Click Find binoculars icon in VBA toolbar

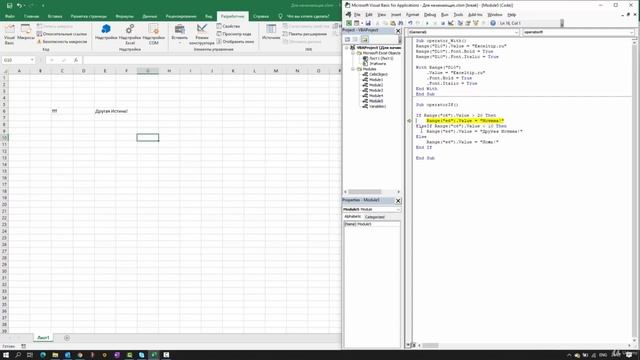tap(401, 23)
